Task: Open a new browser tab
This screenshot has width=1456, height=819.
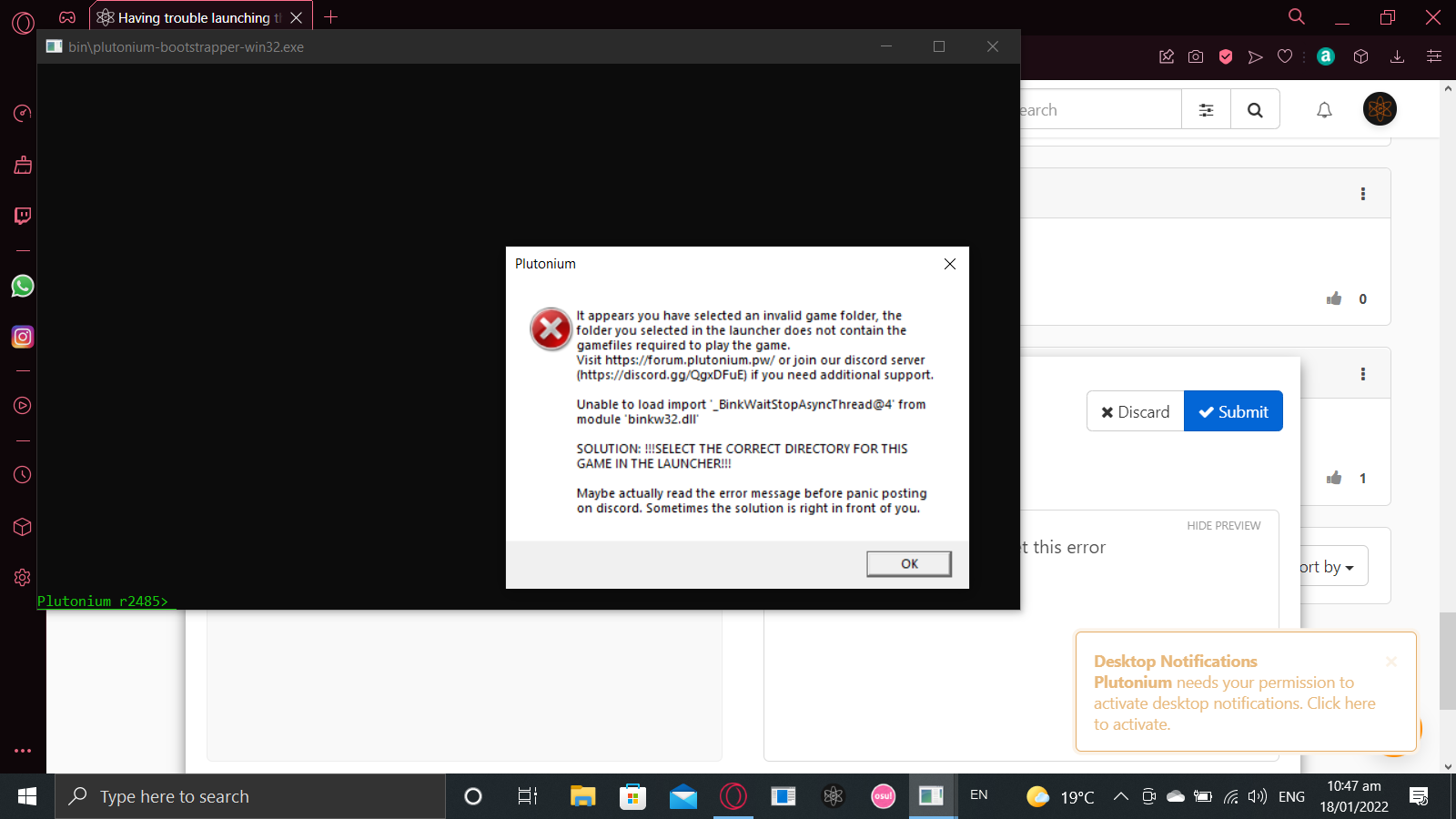Action: [331, 17]
